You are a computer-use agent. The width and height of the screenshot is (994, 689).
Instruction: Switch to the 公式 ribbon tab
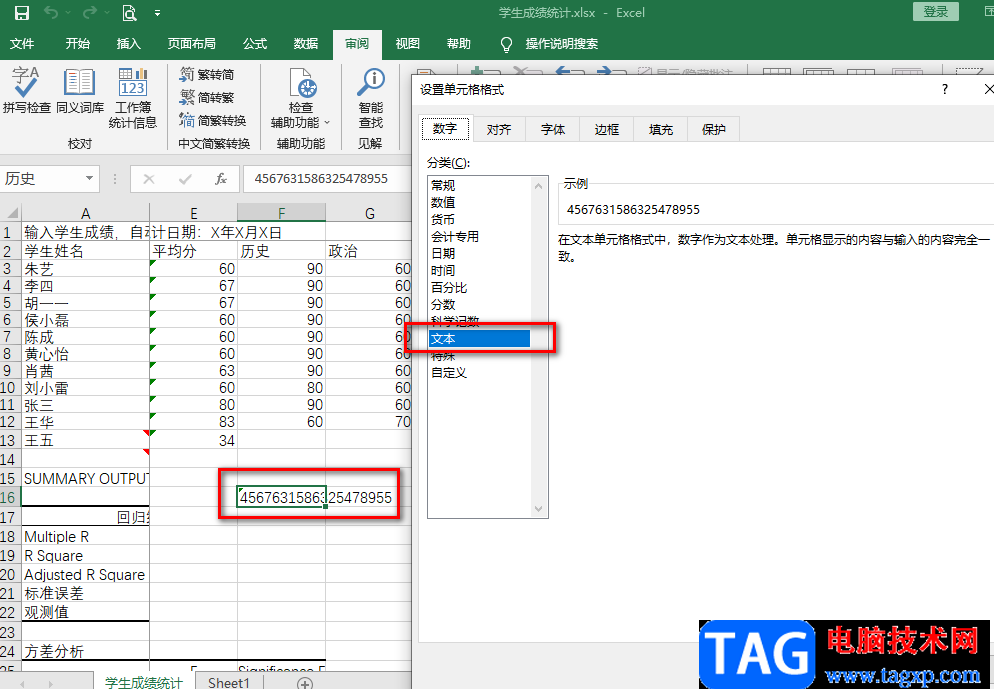(x=255, y=44)
